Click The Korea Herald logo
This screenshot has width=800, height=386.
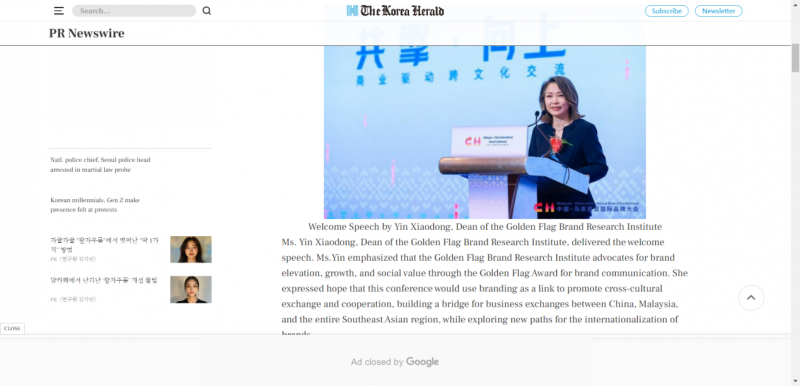(x=395, y=11)
